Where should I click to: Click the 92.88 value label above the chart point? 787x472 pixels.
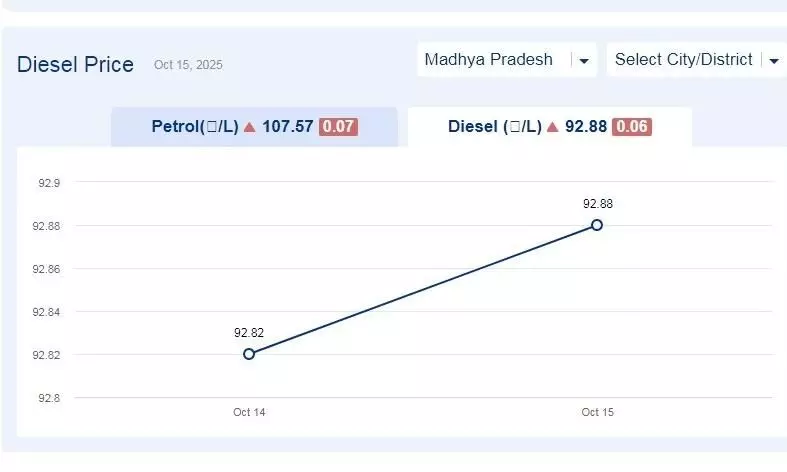(x=597, y=204)
